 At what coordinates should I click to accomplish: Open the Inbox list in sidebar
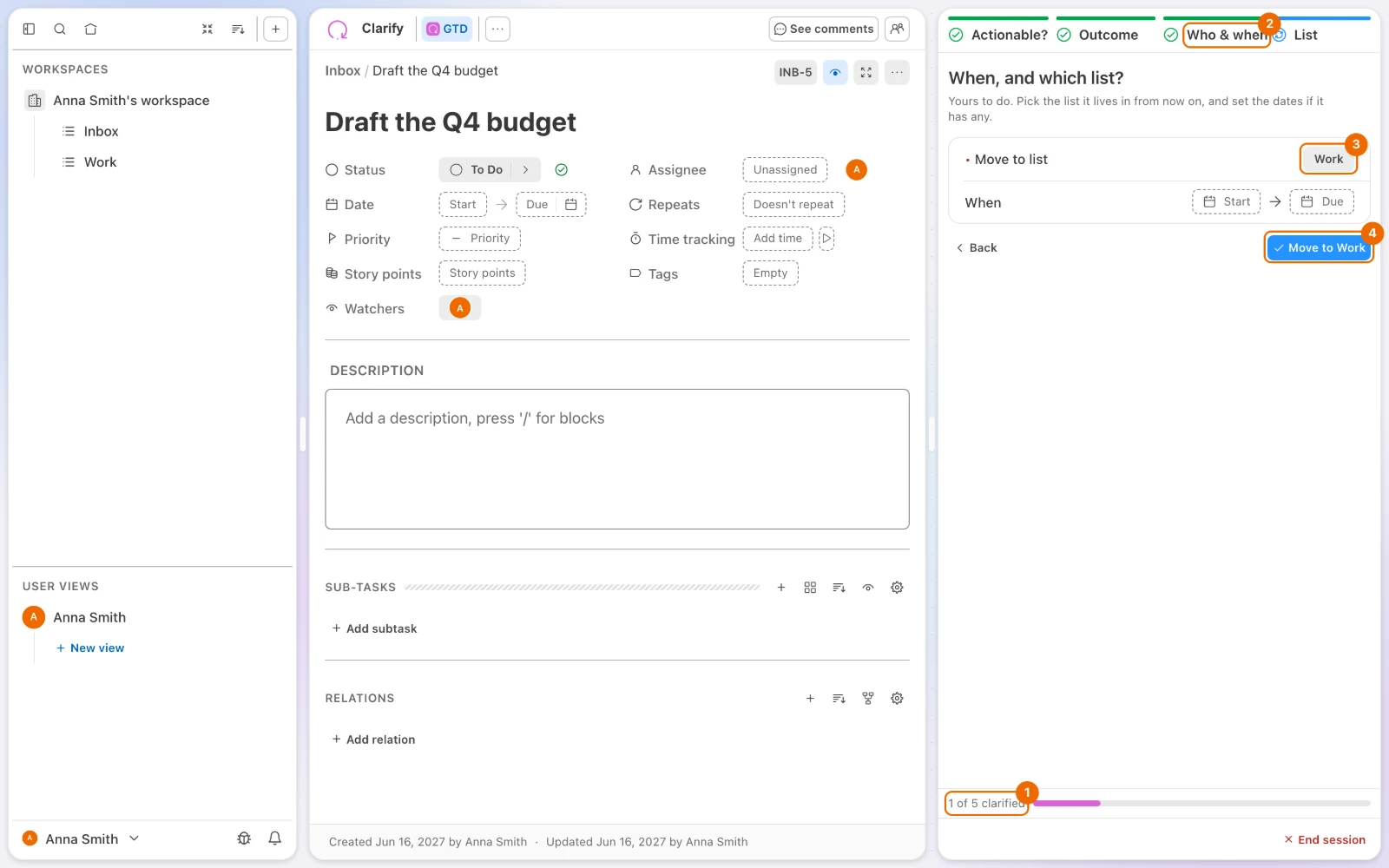tap(101, 131)
